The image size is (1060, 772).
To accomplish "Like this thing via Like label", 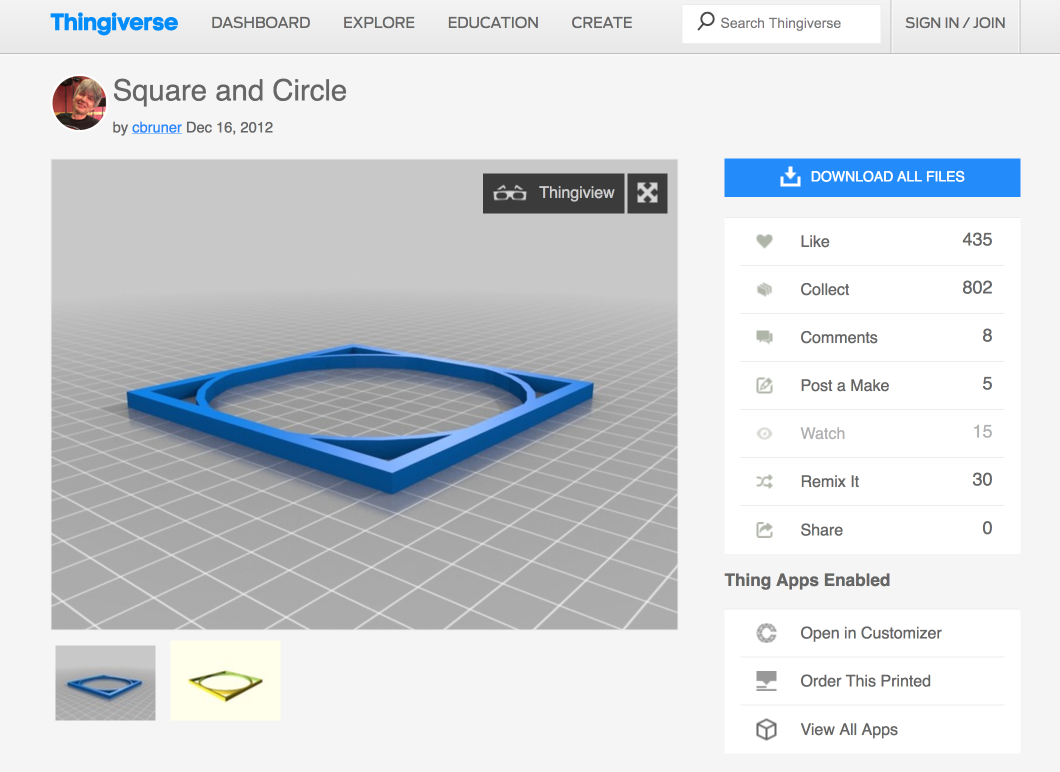I will click(x=815, y=241).
